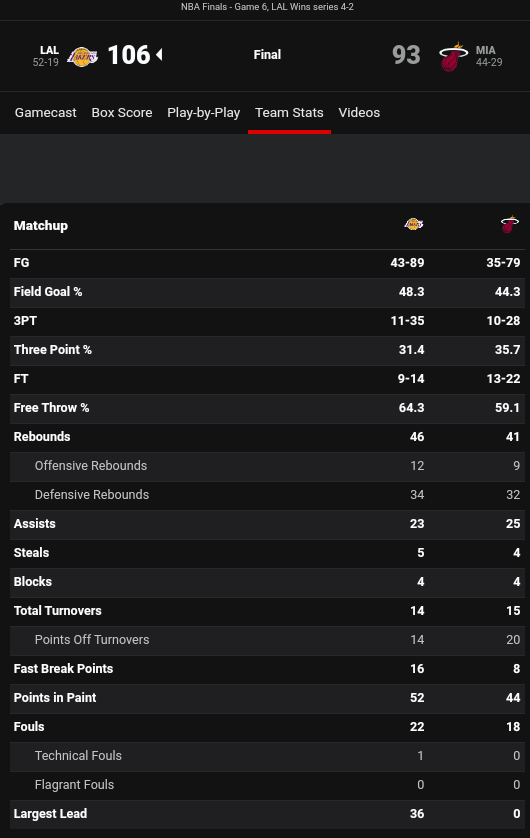The image size is (530, 838).
Task: Switch to the Box Score tab
Action: 122,113
